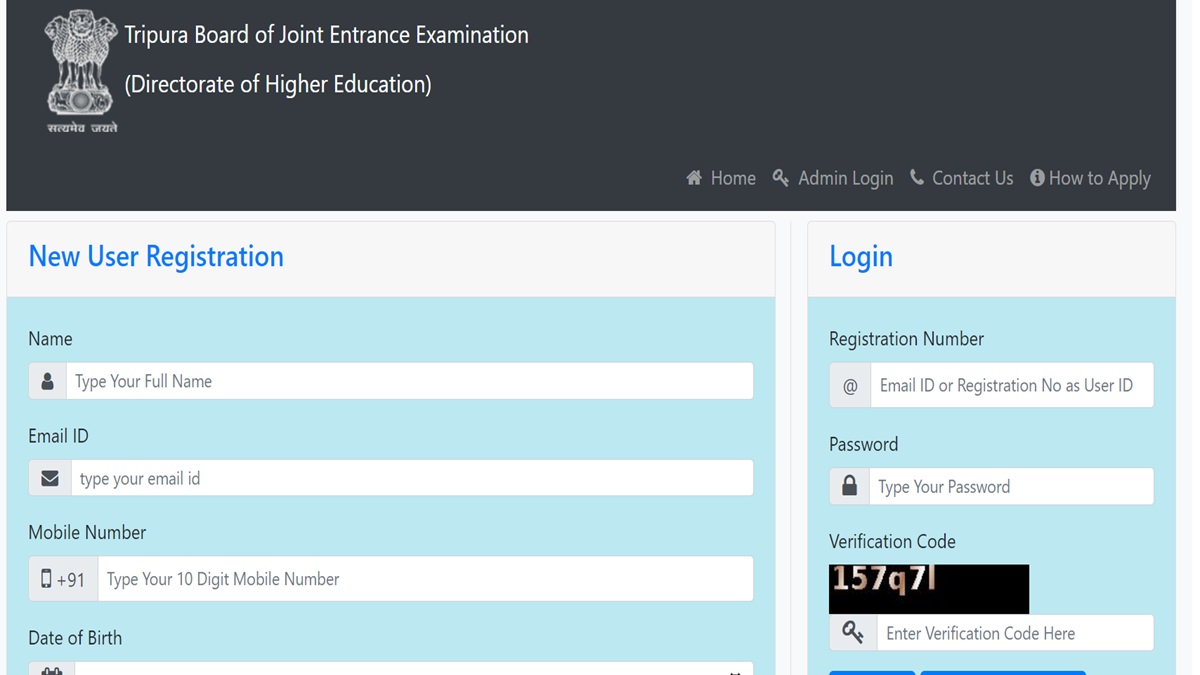Click the national emblem logo
The width and height of the screenshot is (1200, 675).
(82, 72)
